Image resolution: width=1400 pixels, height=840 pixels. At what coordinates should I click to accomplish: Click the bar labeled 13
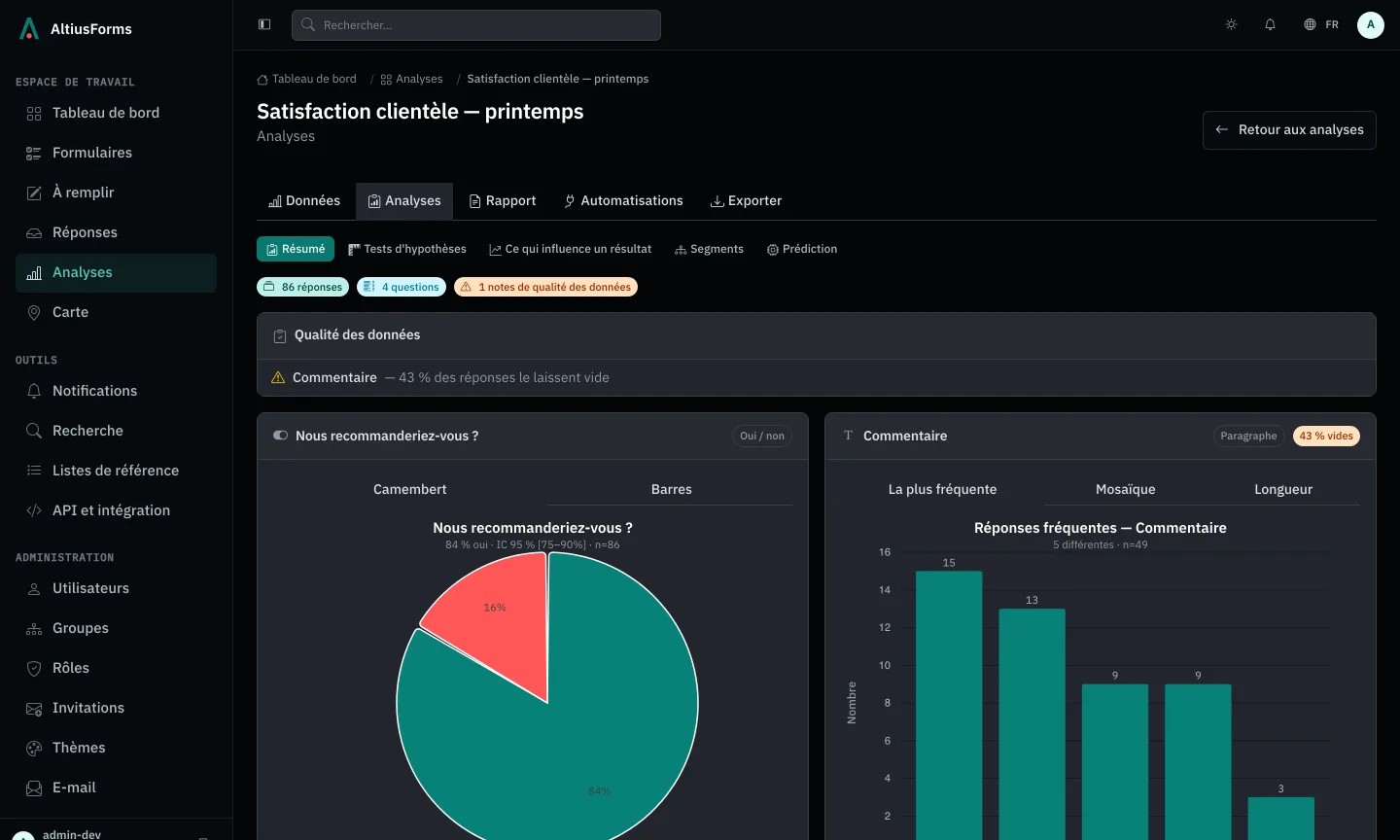click(x=1032, y=724)
